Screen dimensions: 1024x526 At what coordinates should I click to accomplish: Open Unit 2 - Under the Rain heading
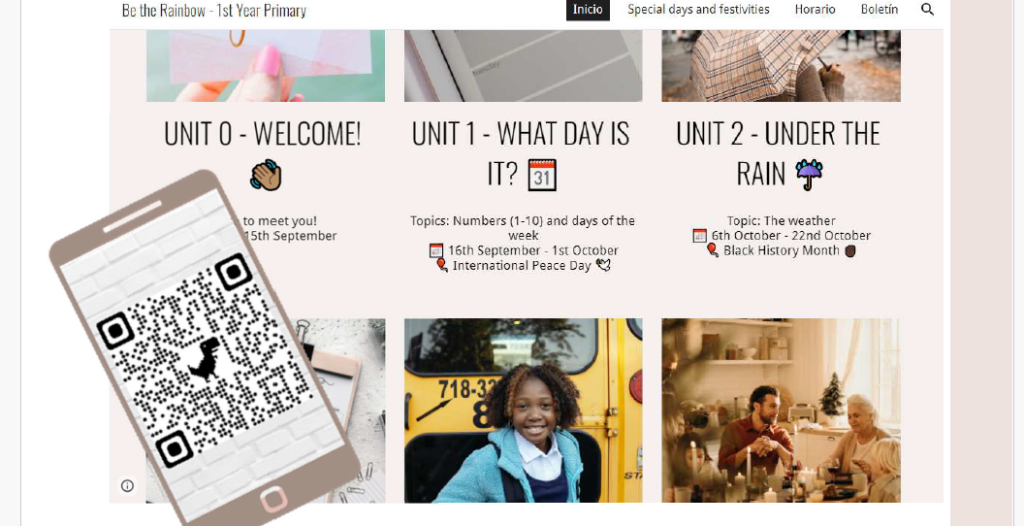click(x=778, y=154)
